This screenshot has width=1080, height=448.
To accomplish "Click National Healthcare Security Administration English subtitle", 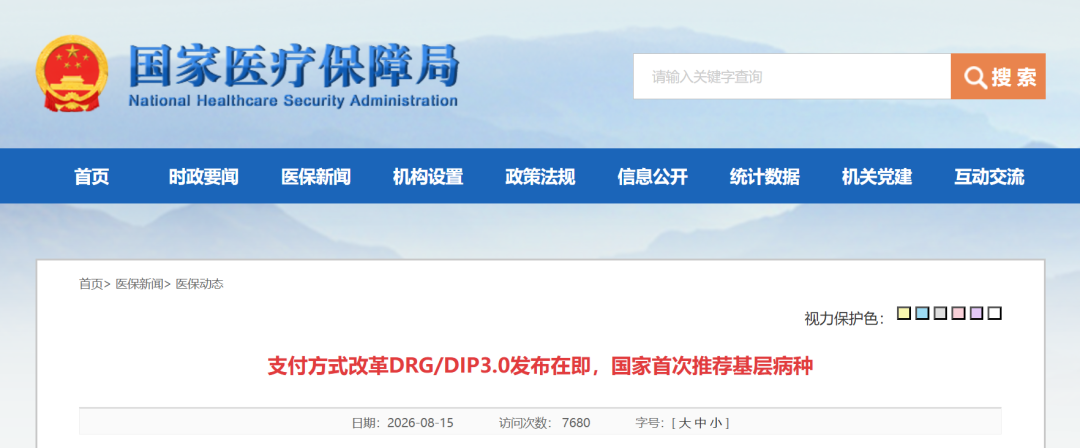I will (293, 101).
